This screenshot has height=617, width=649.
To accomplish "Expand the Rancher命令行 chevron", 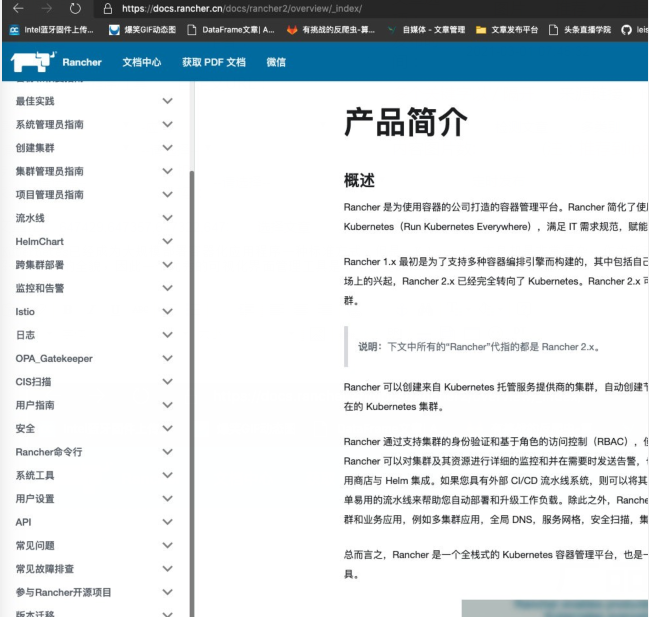I will click(x=167, y=451).
